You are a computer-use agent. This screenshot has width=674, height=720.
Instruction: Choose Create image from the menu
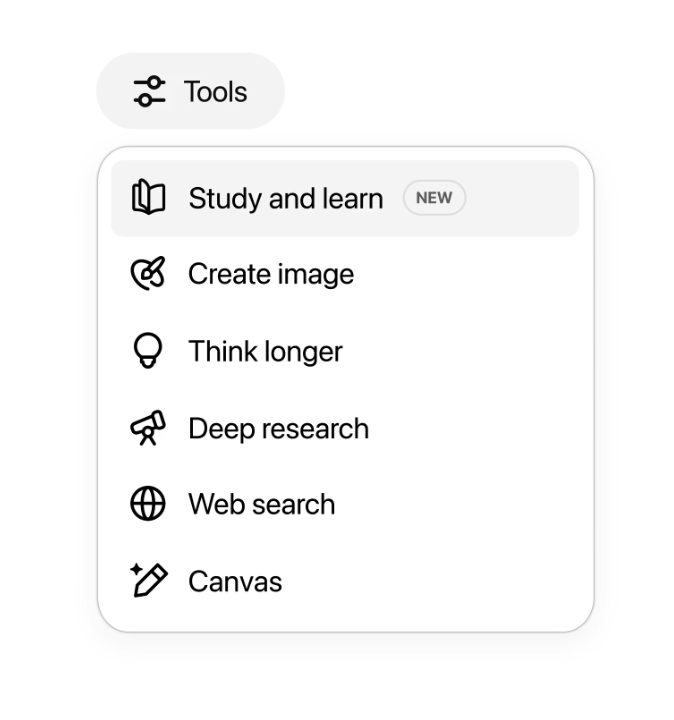coord(345,274)
